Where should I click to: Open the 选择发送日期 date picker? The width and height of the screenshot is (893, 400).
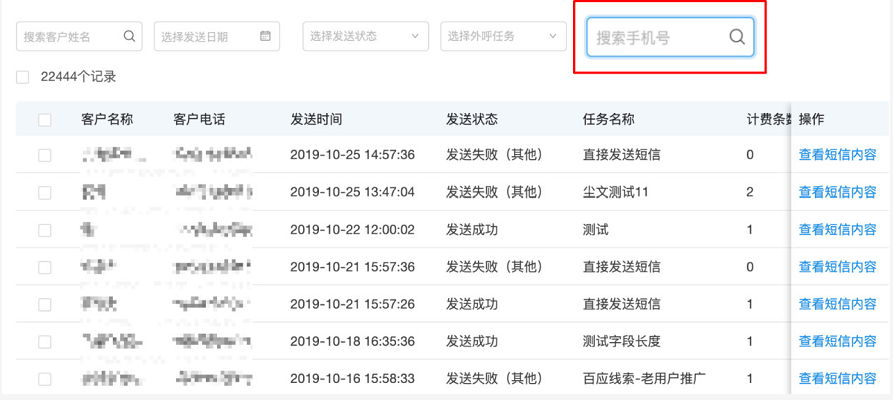tap(207, 36)
